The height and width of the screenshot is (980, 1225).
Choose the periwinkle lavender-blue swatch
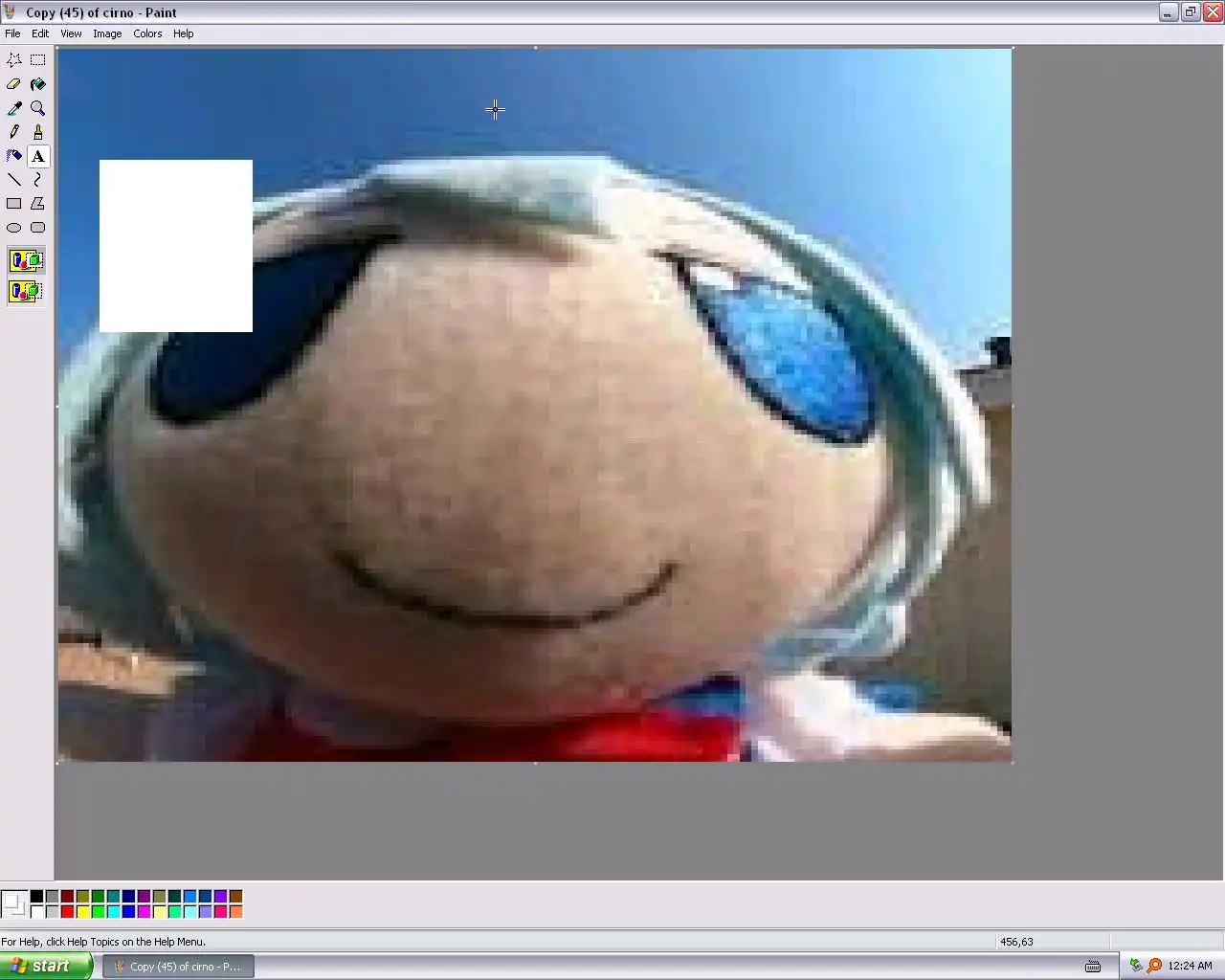[205, 912]
